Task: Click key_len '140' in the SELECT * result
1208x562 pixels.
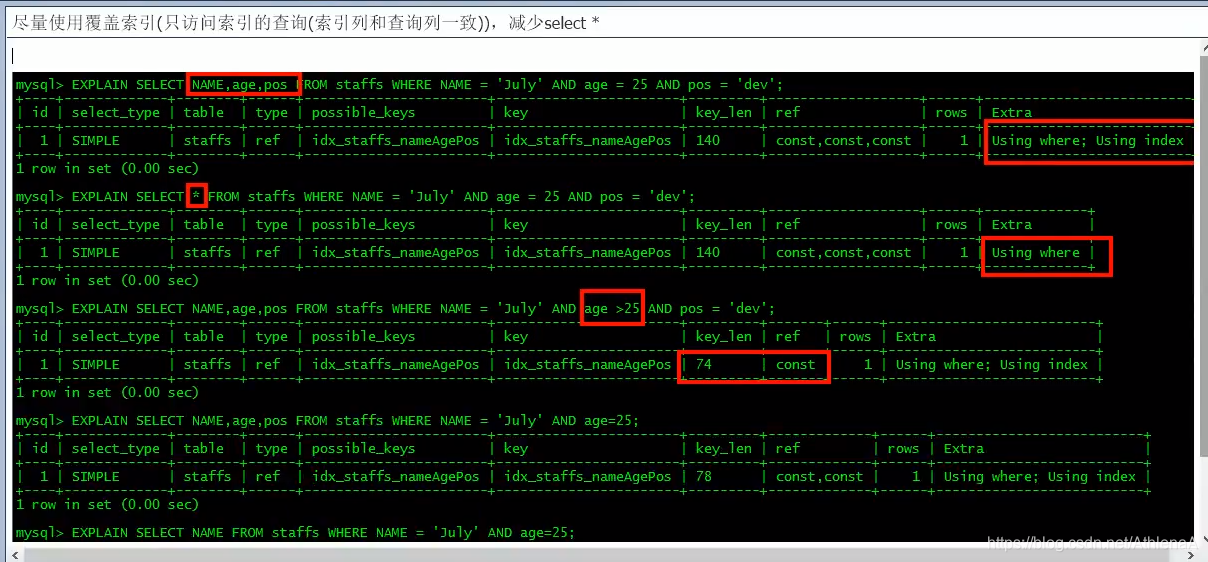Action: click(x=708, y=253)
